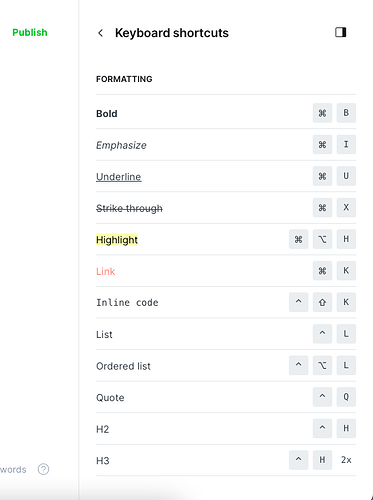Click the Q key icon for Quote
The height and width of the screenshot is (500, 373).
pos(346,397)
